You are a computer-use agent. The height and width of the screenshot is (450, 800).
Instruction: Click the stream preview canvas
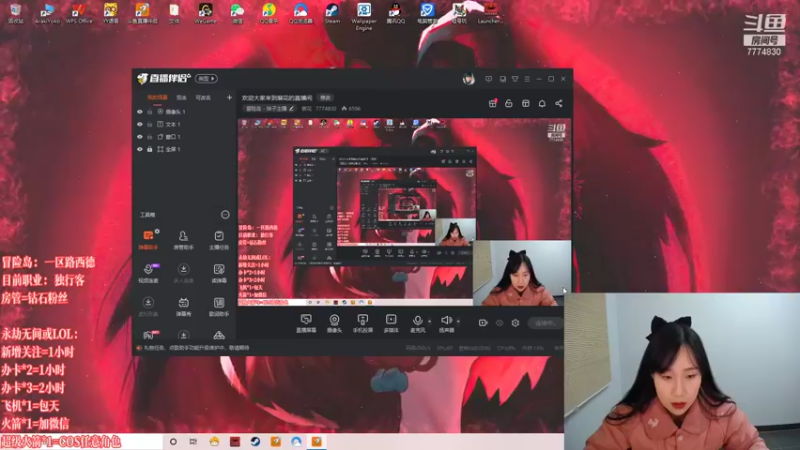click(x=404, y=212)
